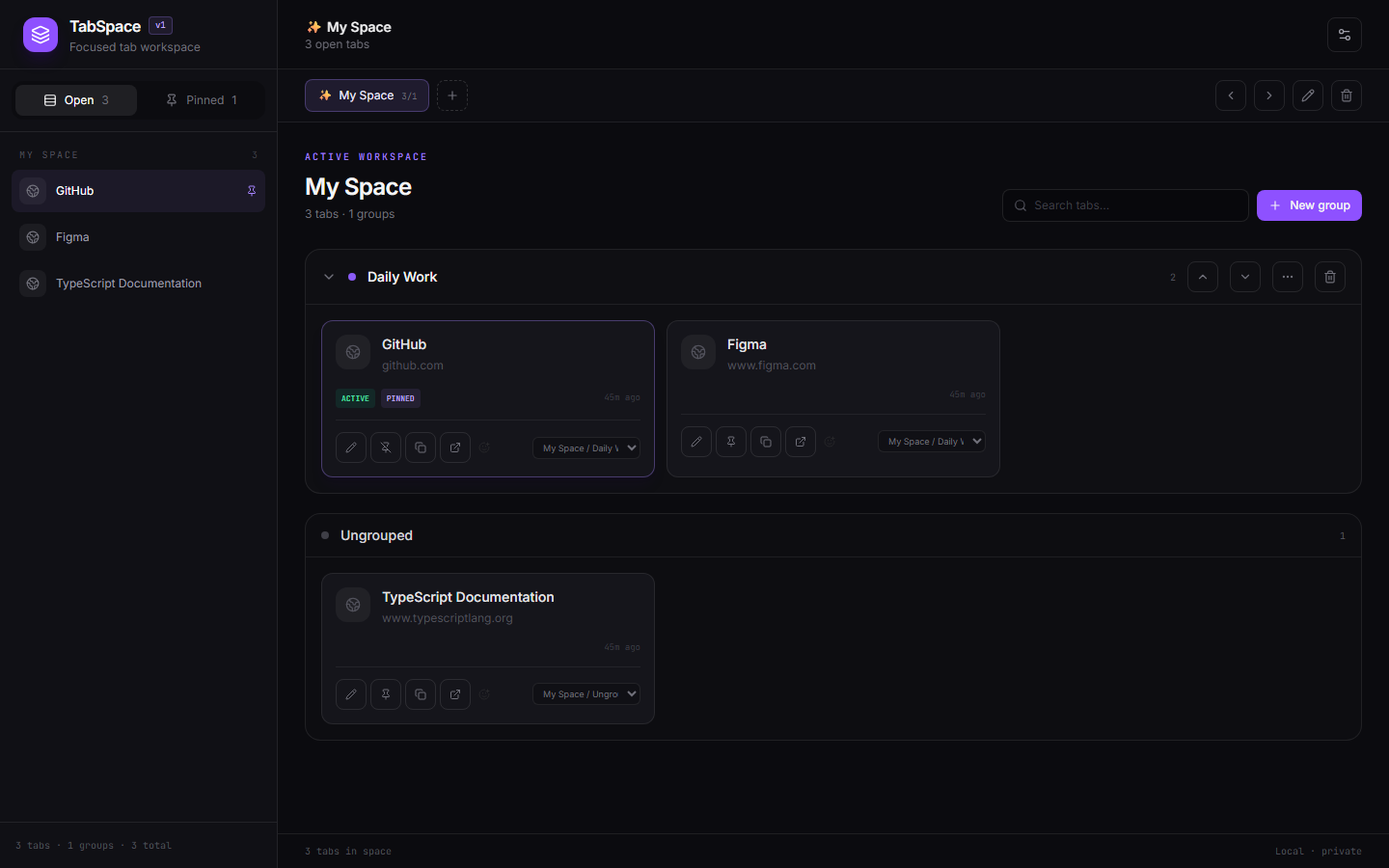Move Daily Work group up

(x=1203, y=277)
